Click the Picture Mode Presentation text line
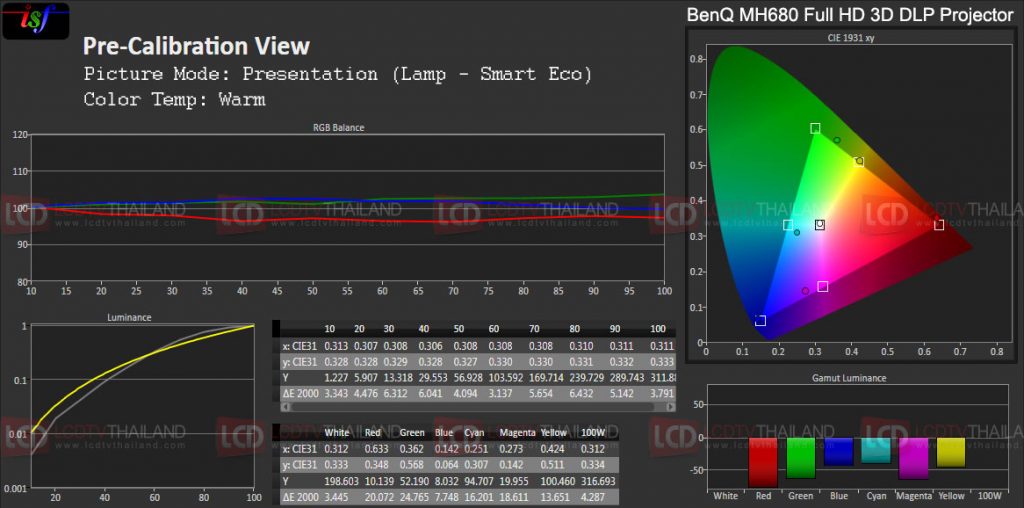 pos(338,74)
